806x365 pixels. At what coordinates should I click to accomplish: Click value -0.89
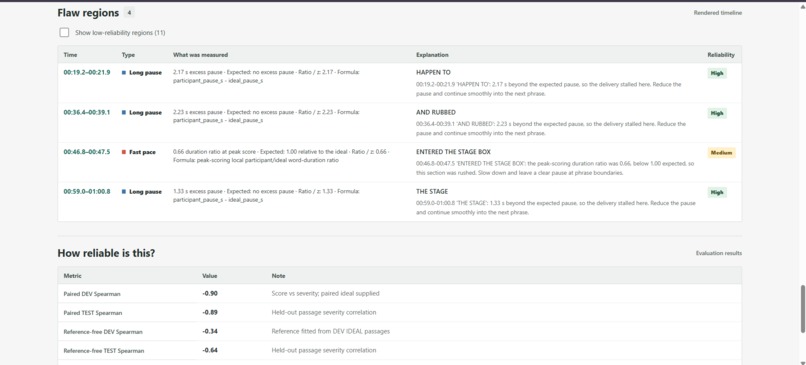click(x=210, y=313)
